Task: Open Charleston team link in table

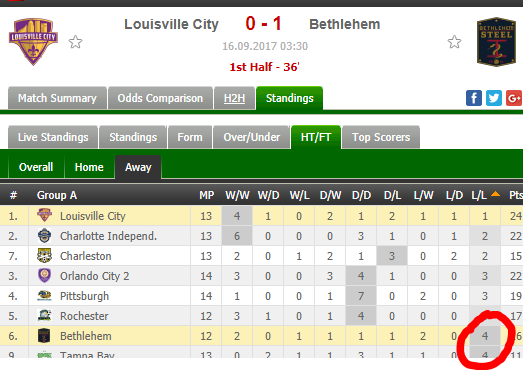Action: click(x=86, y=256)
